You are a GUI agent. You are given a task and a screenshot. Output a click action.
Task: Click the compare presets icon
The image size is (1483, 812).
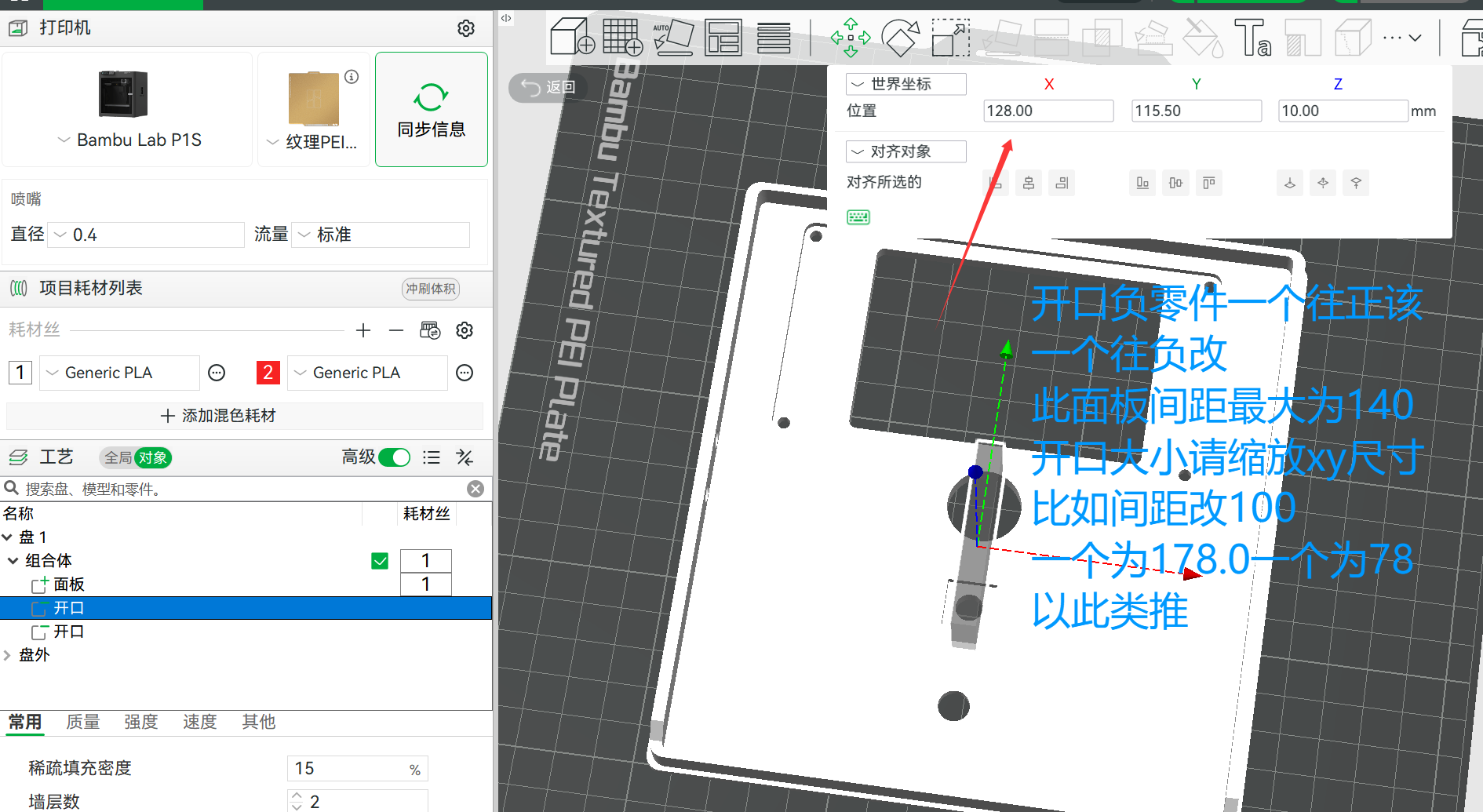pos(465,457)
